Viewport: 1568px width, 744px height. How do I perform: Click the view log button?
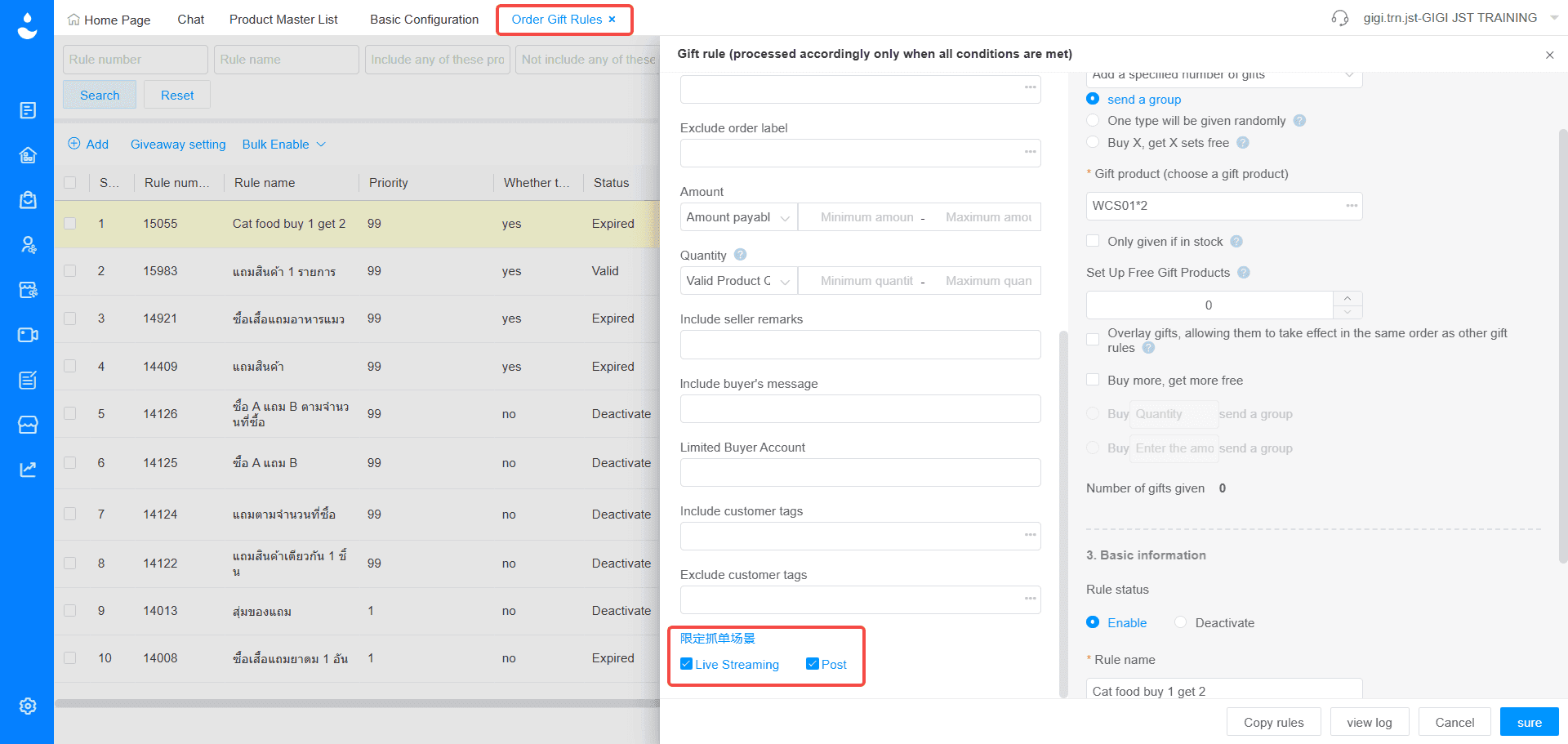tap(1370, 722)
